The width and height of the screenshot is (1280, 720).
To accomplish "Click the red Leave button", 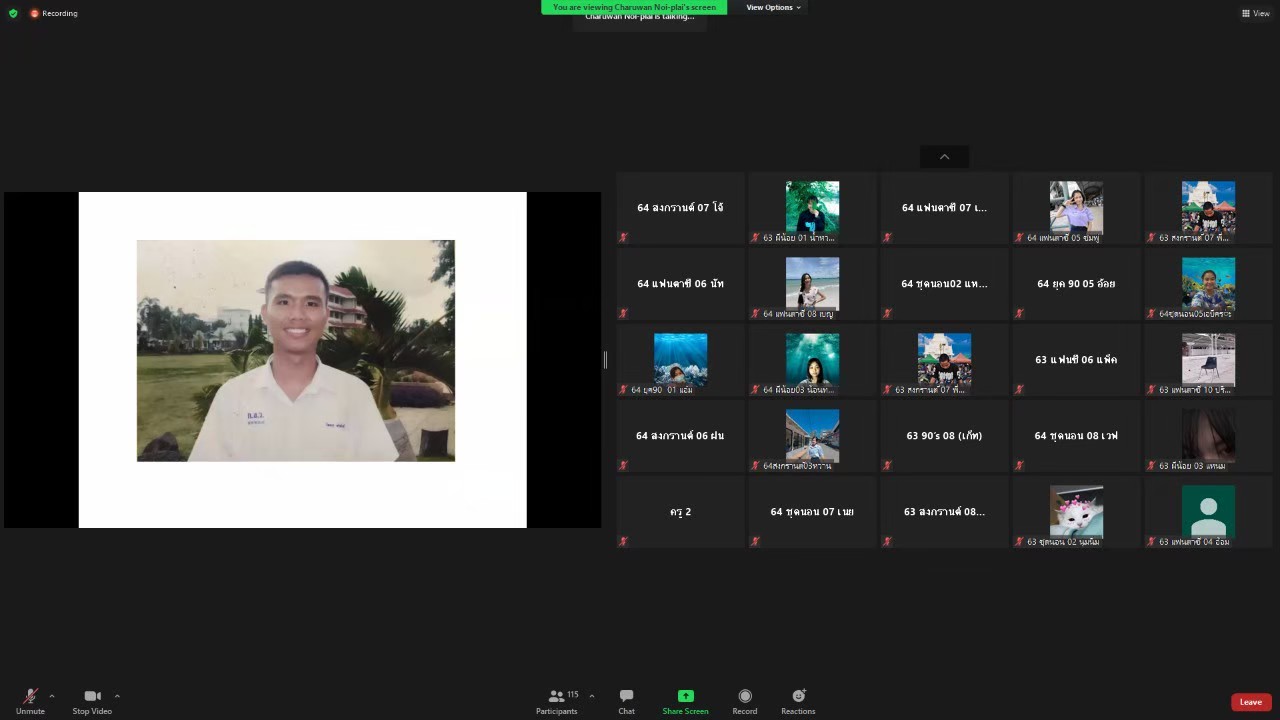I will coord(1251,702).
